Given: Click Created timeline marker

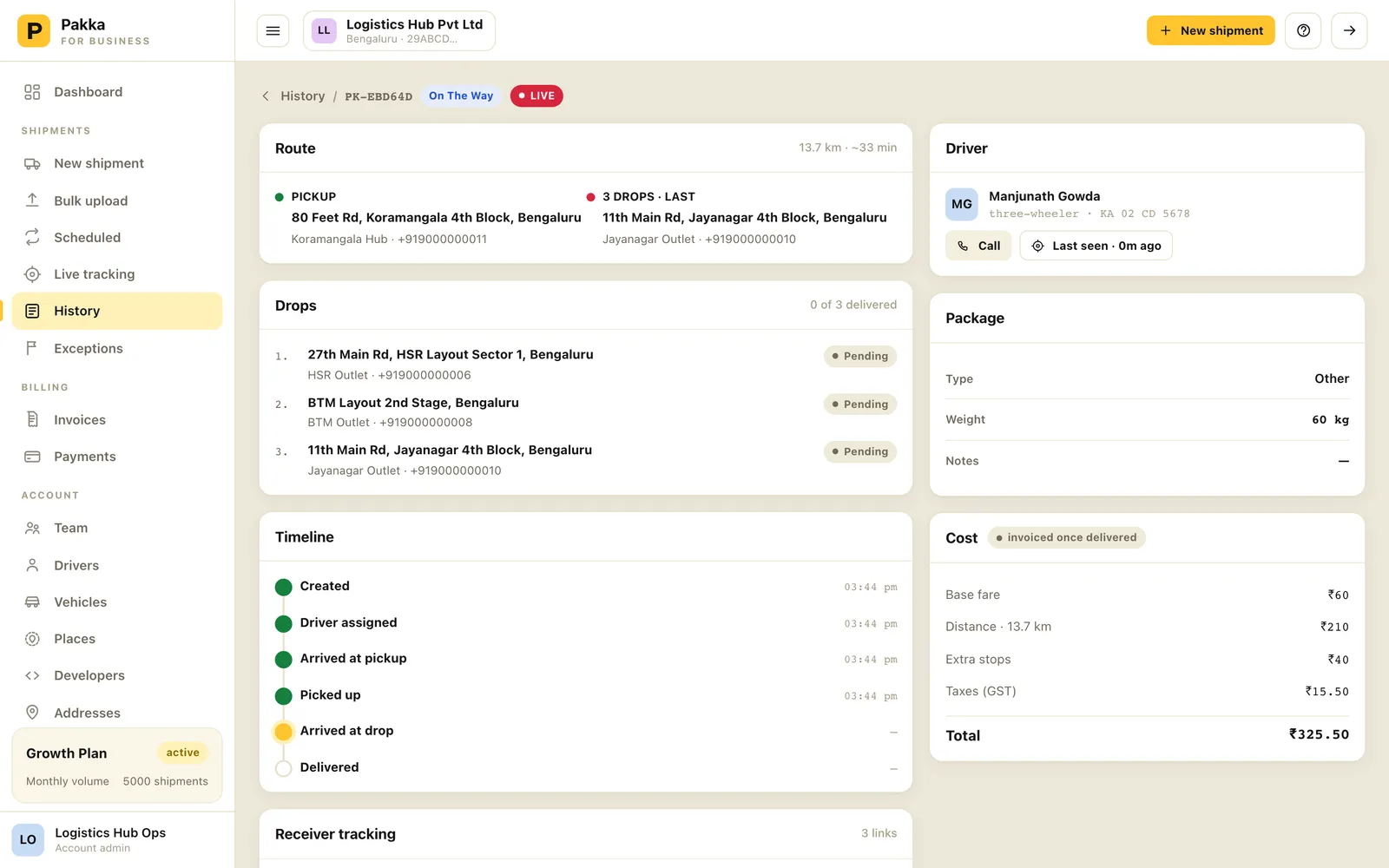Looking at the screenshot, I should point(283,588).
